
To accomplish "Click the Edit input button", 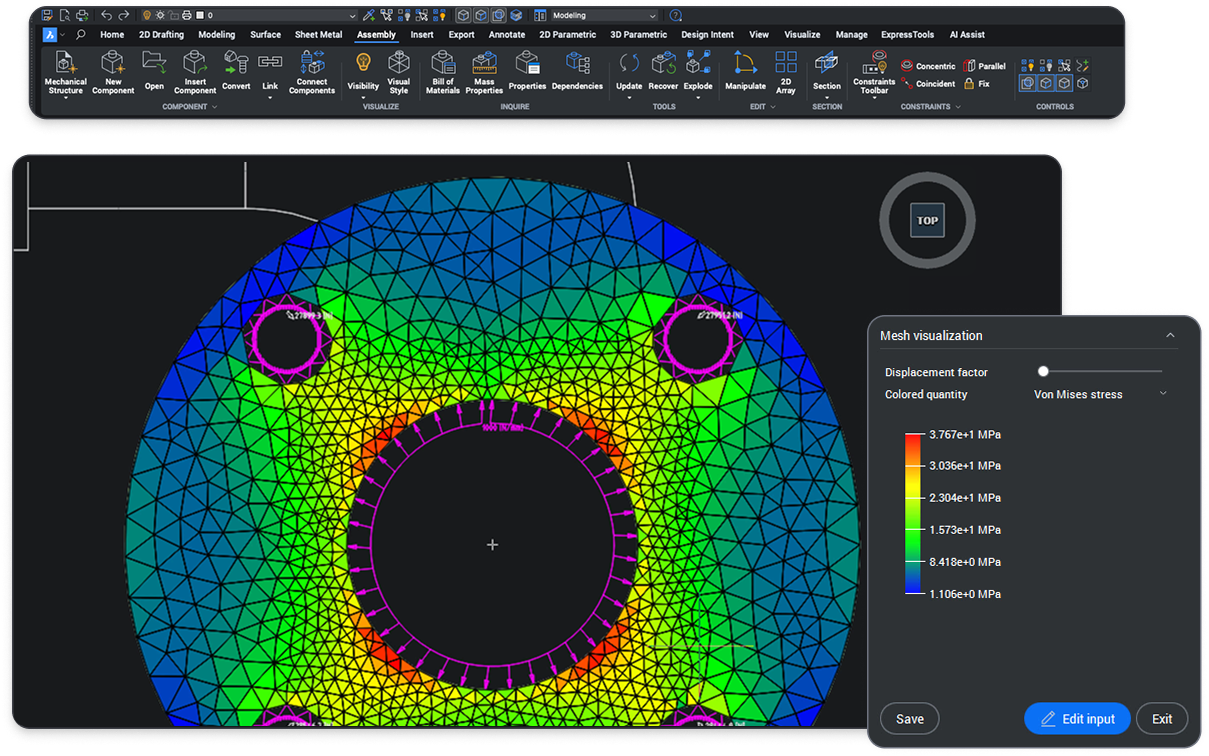I will (x=1077, y=719).
